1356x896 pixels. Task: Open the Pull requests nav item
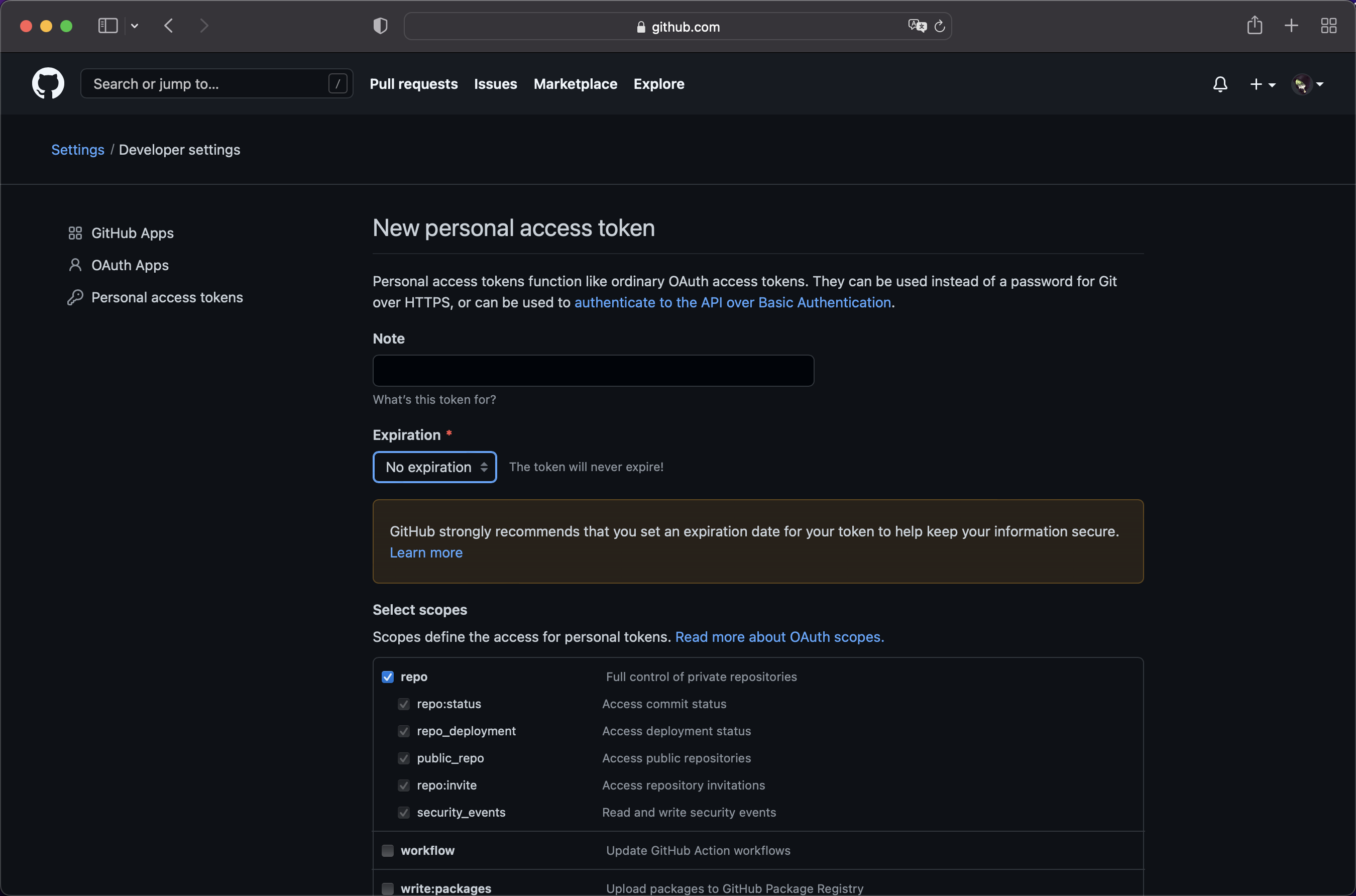coord(413,84)
